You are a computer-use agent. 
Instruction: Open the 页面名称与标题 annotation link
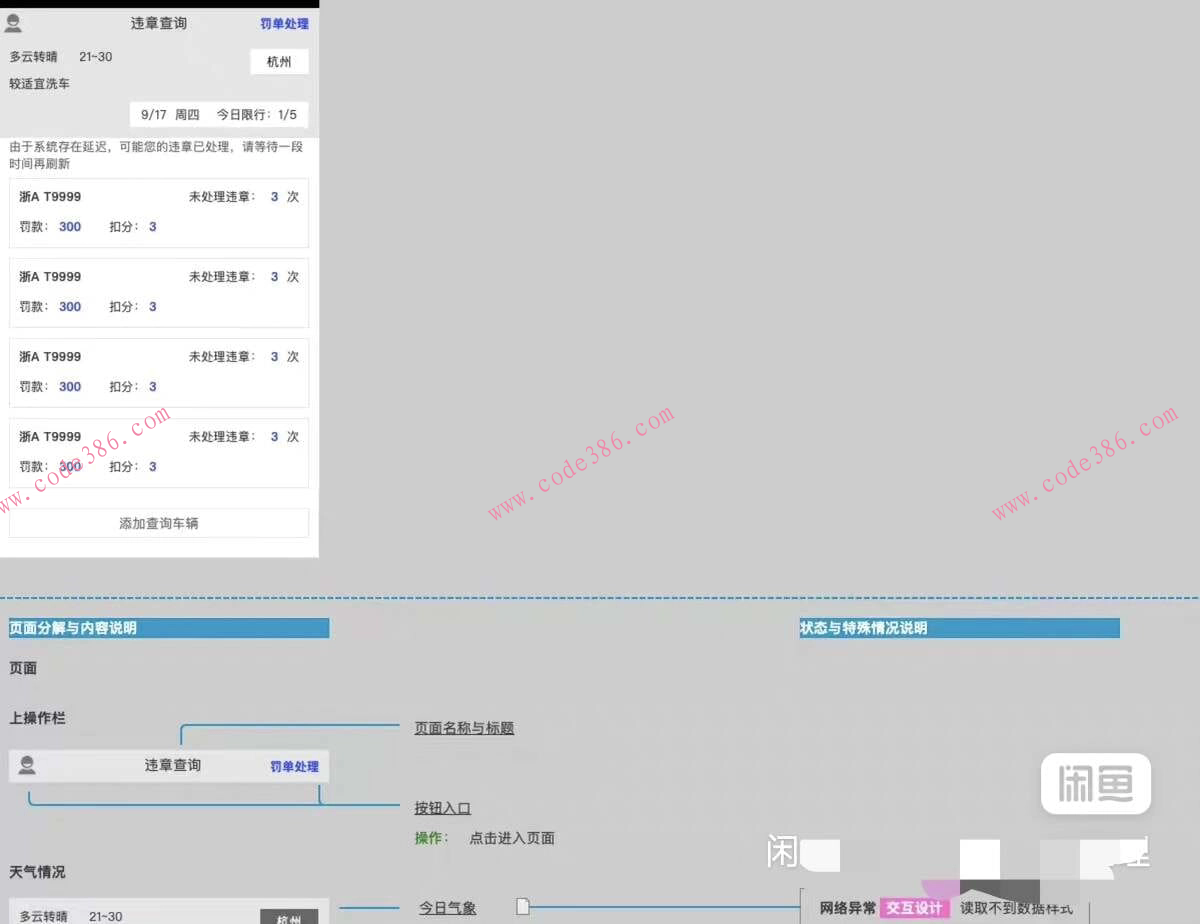[464, 728]
